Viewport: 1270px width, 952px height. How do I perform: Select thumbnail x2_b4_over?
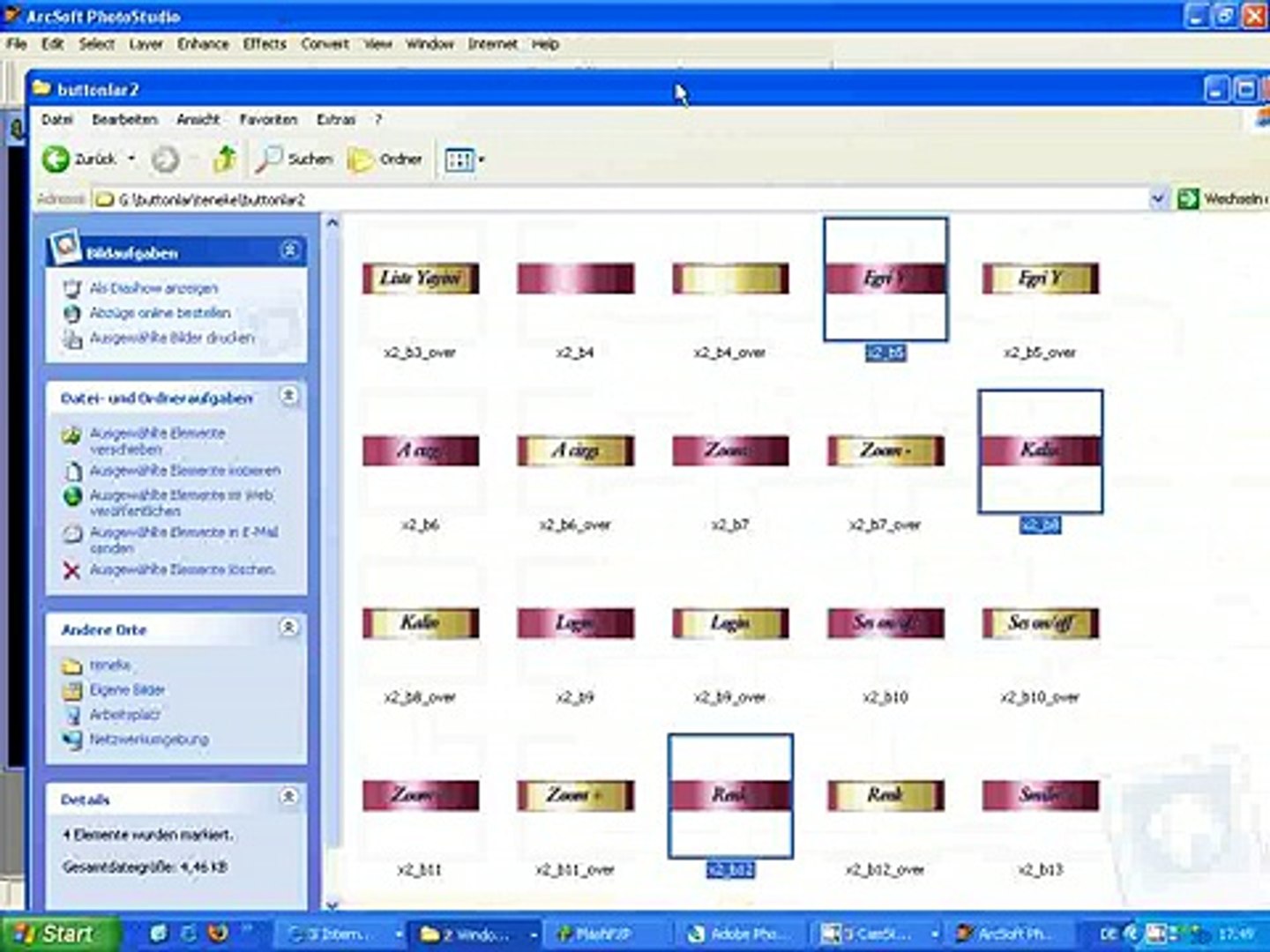click(x=730, y=279)
